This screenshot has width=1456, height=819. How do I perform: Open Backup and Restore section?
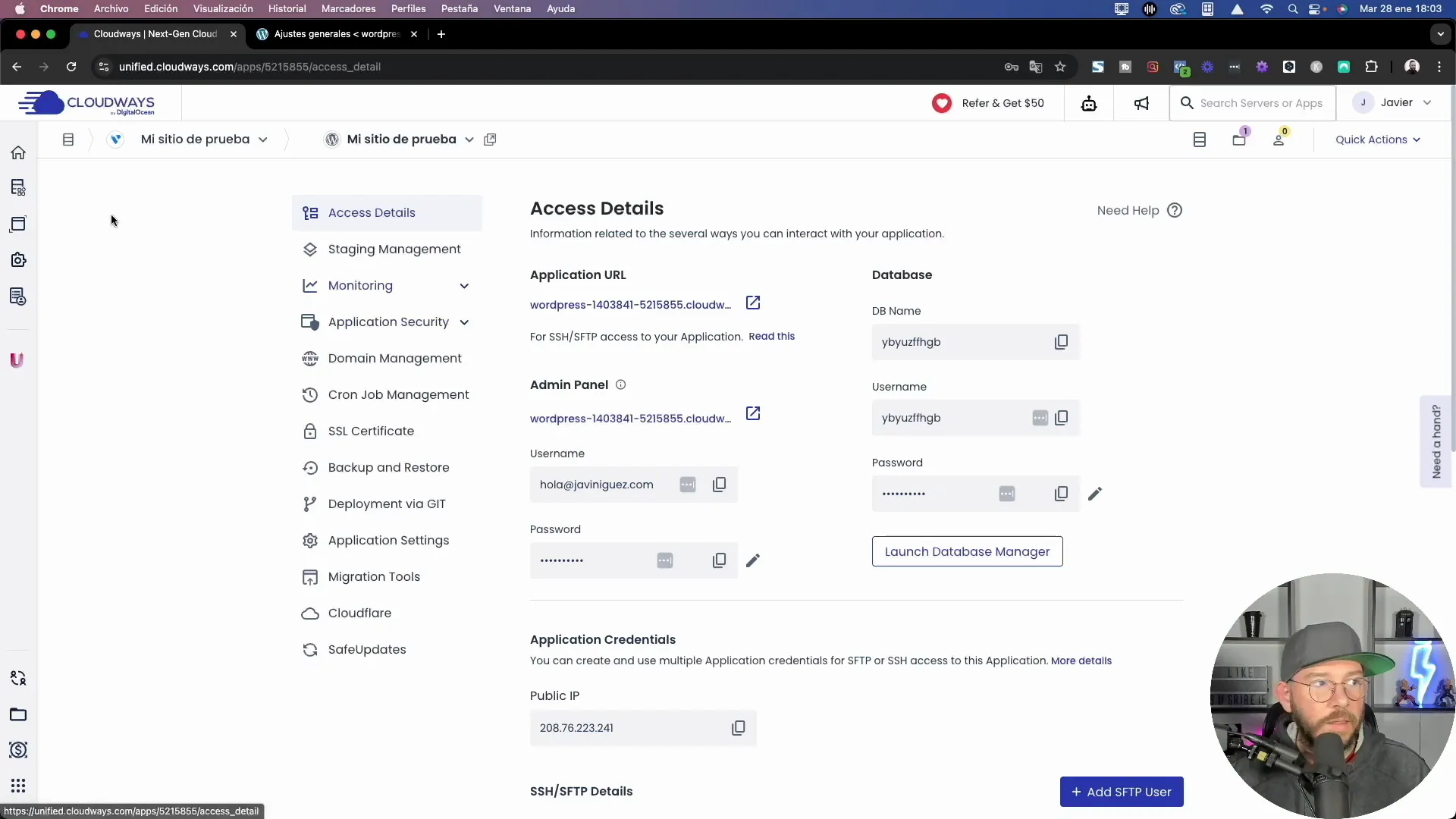click(x=387, y=468)
